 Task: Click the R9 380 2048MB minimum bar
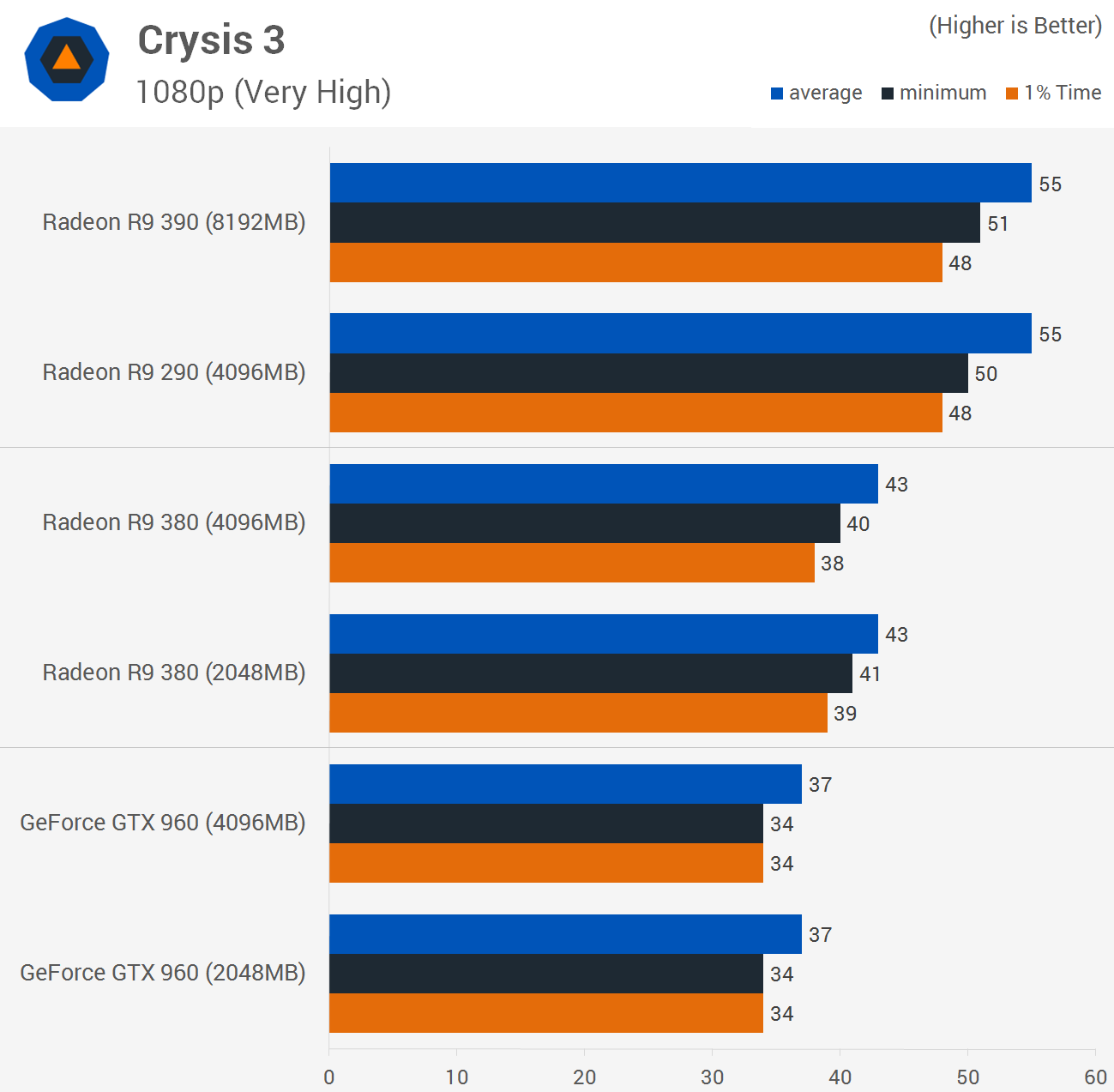(591, 673)
